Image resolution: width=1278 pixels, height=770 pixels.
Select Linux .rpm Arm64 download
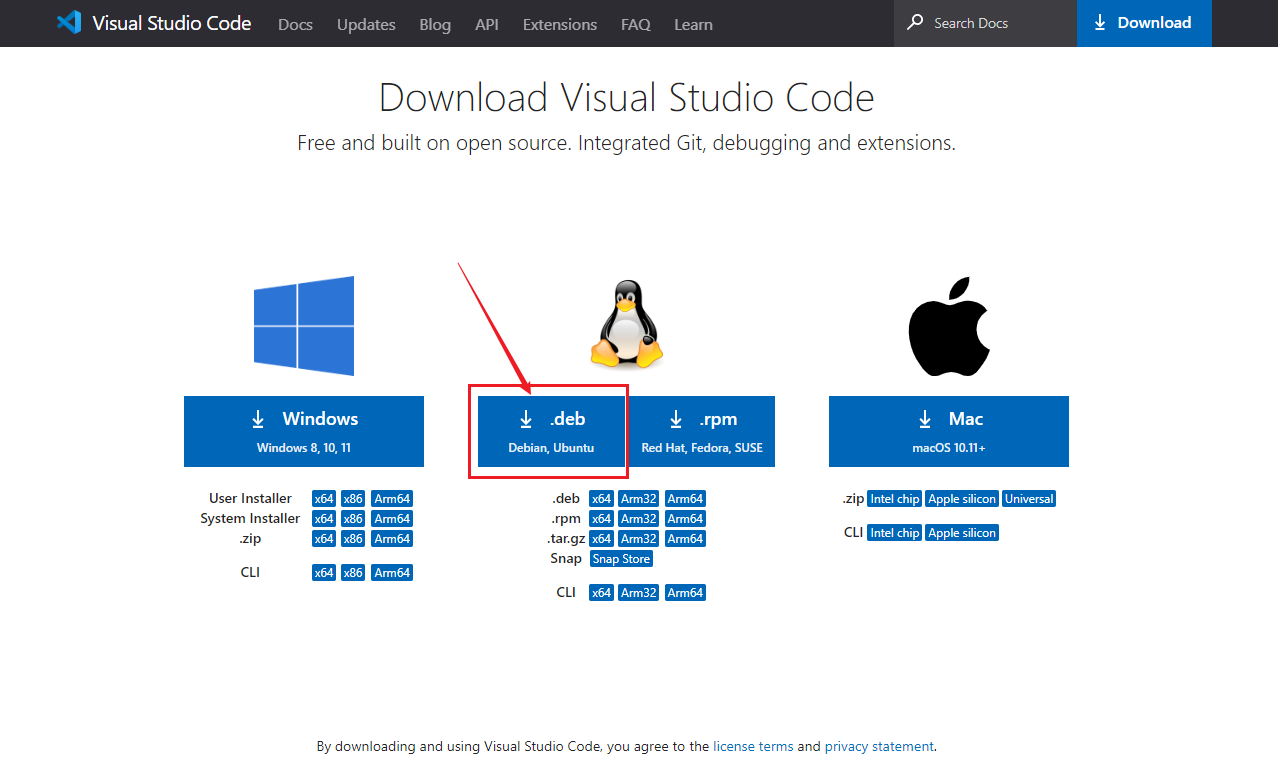685,519
